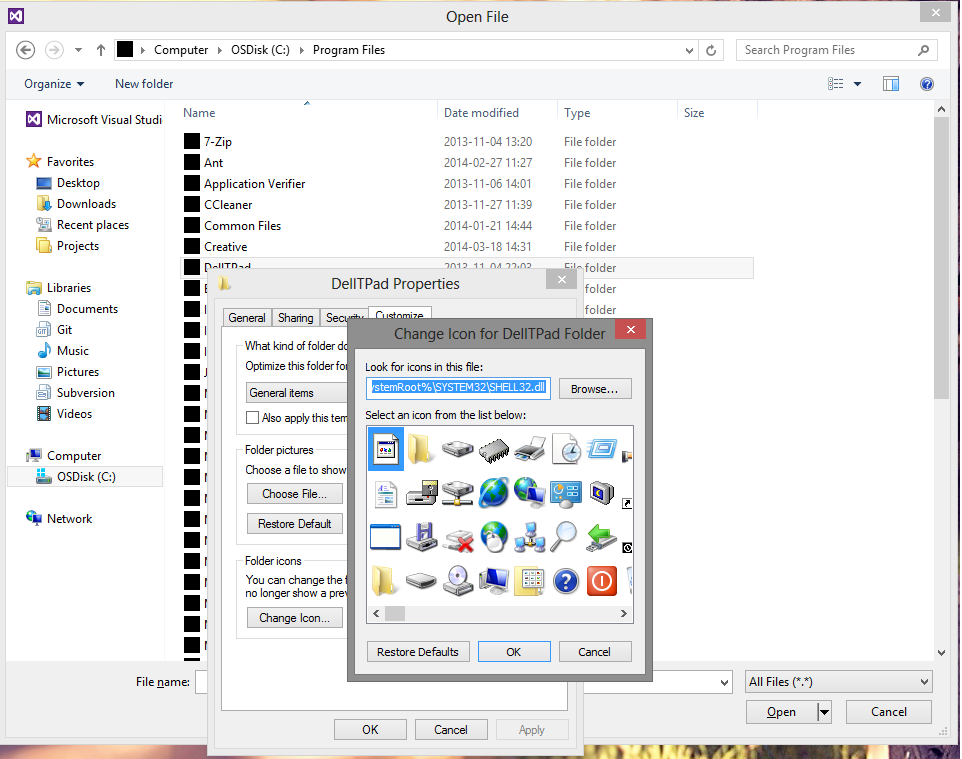Toggle the preview pane in the file dialog

click(889, 83)
